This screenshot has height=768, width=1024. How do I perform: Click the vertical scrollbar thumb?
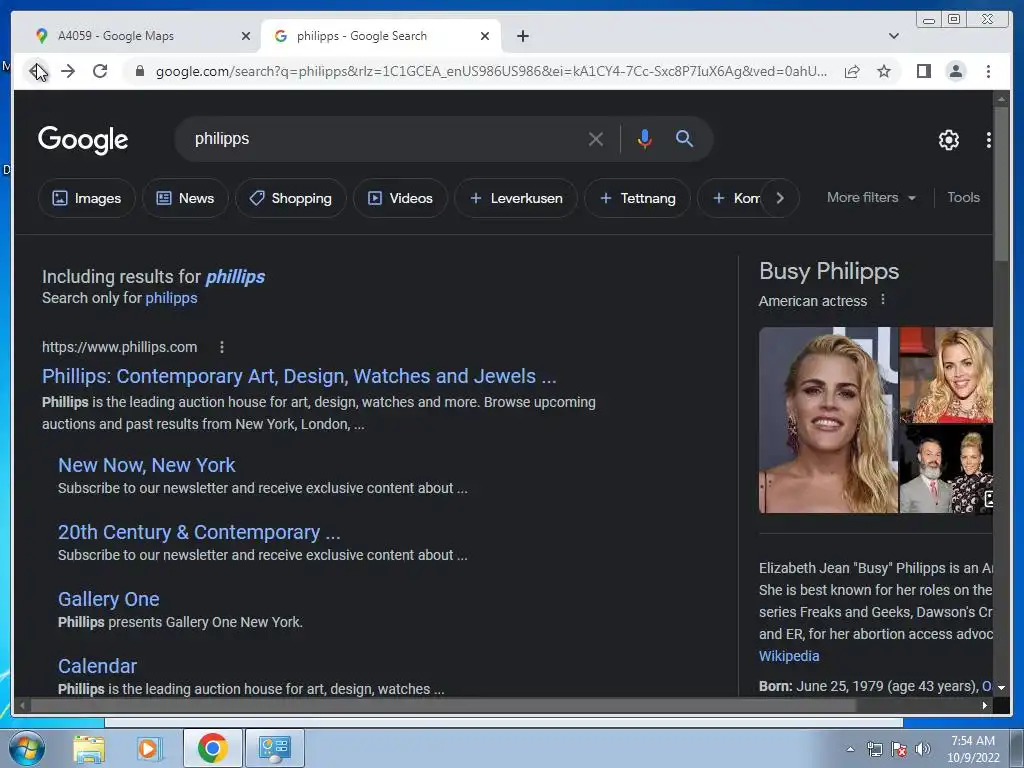[1001, 183]
